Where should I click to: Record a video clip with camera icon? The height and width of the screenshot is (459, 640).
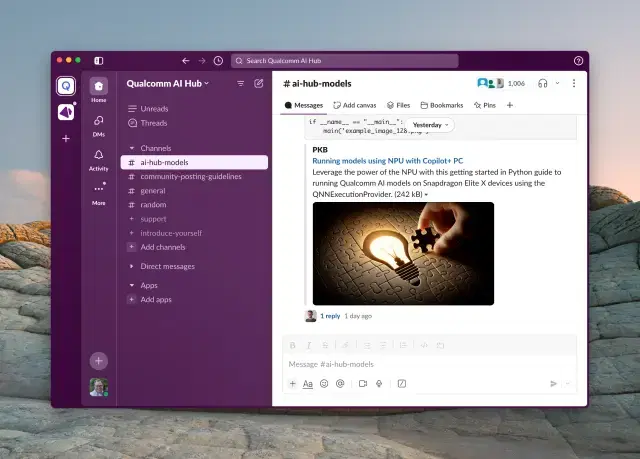coord(363,383)
